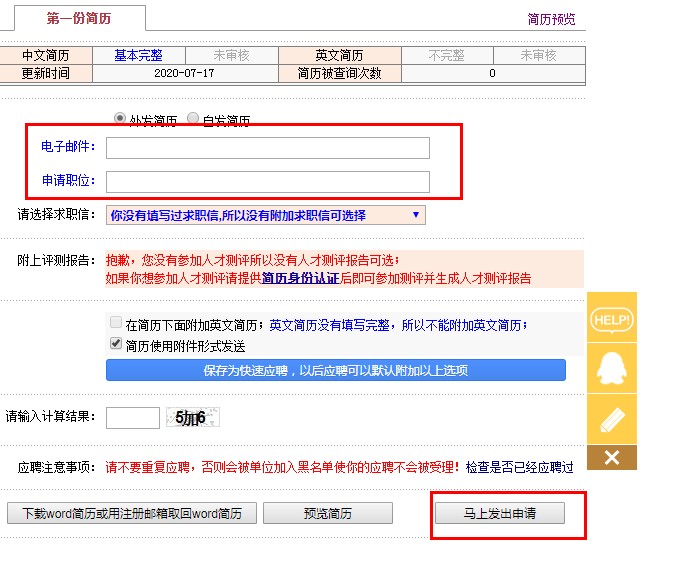Click the 保存为快速应聘 blue button
The image size is (677, 565).
[335, 370]
